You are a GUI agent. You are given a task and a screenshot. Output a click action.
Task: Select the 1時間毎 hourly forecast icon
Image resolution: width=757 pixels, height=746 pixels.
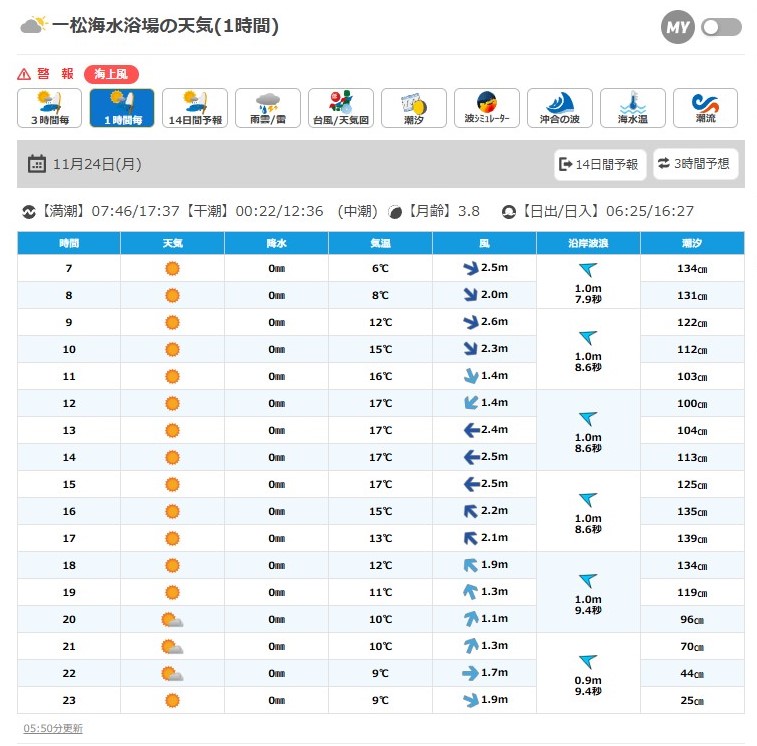click(x=121, y=108)
